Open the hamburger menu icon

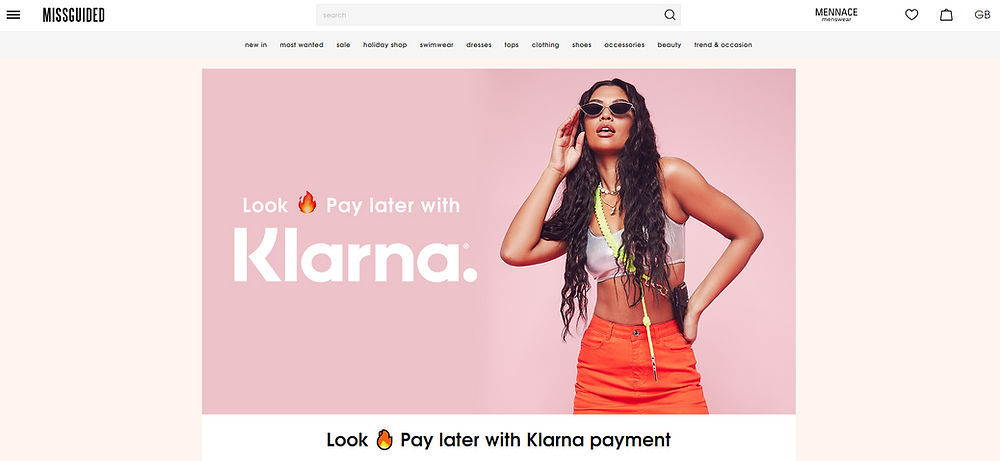click(x=13, y=15)
